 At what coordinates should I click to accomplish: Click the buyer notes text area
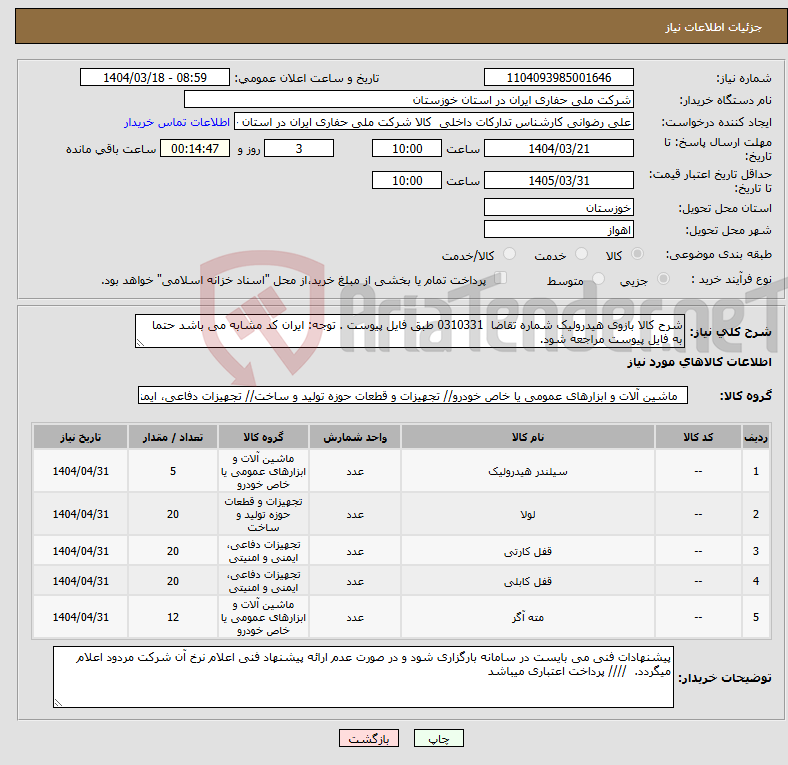click(363, 678)
